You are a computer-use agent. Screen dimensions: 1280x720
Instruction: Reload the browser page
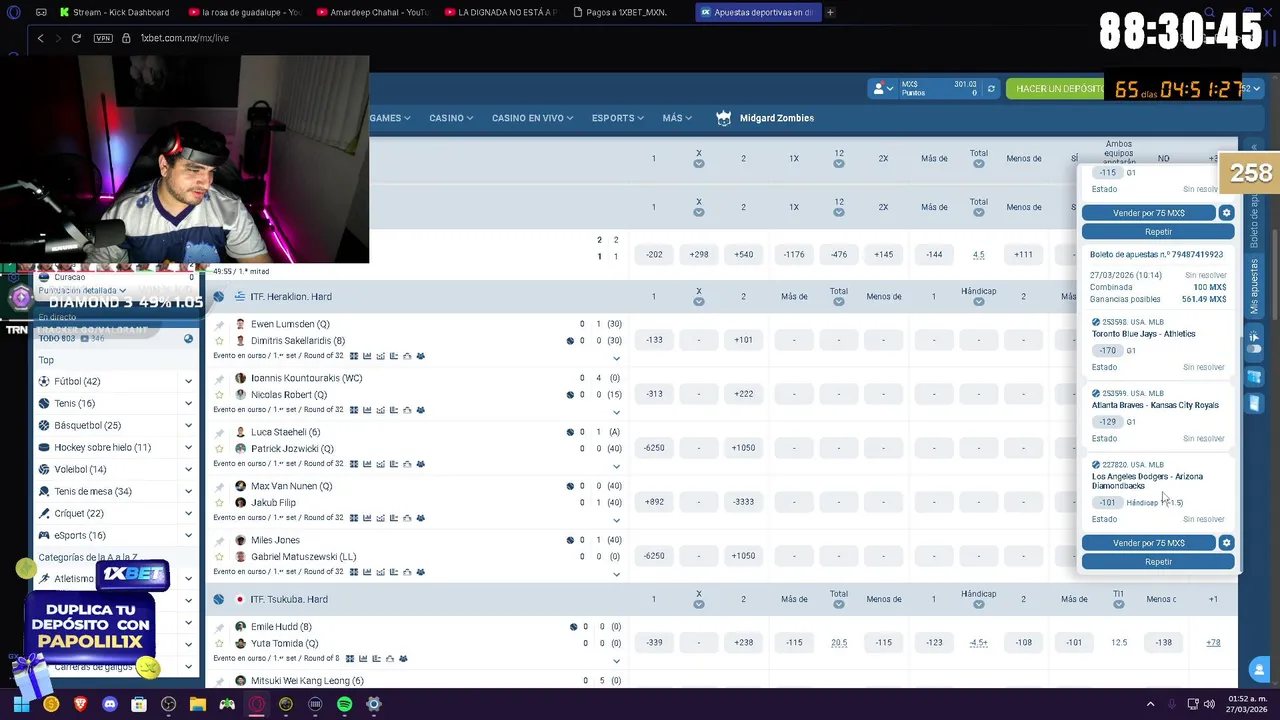pos(76,38)
